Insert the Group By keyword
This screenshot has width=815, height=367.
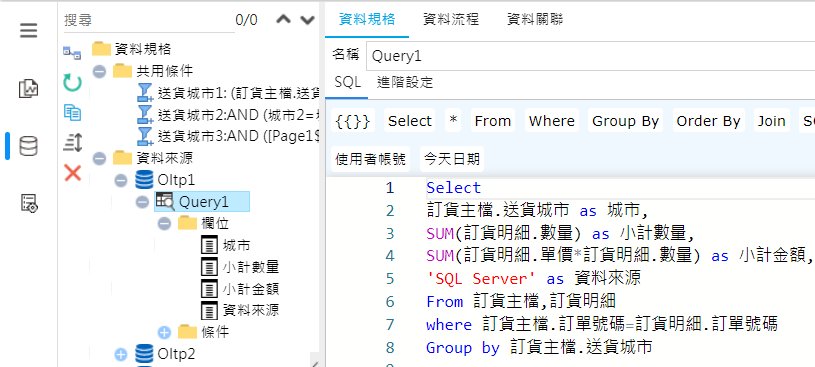pyautogui.click(x=625, y=121)
